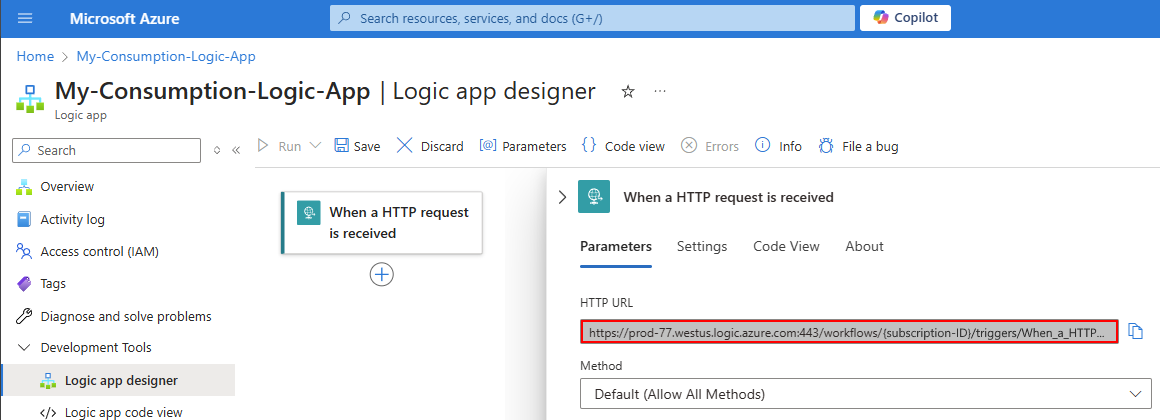Open workflow Parameters from the toolbar
The image size is (1160, 420).
(x=523, y=146)
